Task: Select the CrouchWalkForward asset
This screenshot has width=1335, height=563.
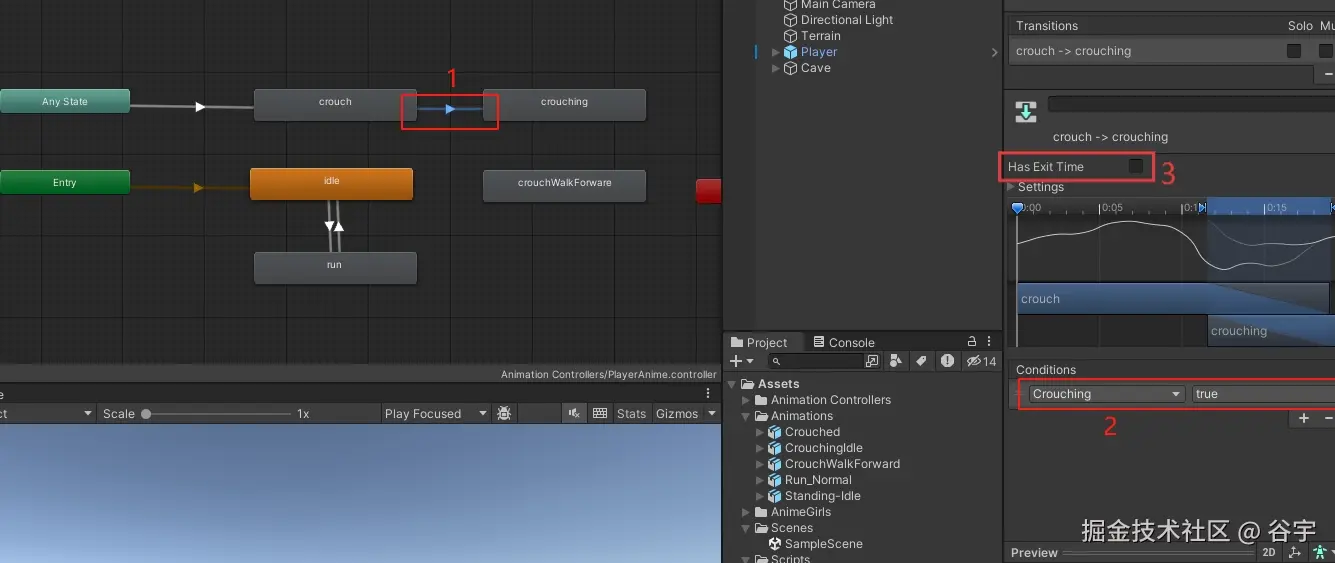Action: (842, 464)
